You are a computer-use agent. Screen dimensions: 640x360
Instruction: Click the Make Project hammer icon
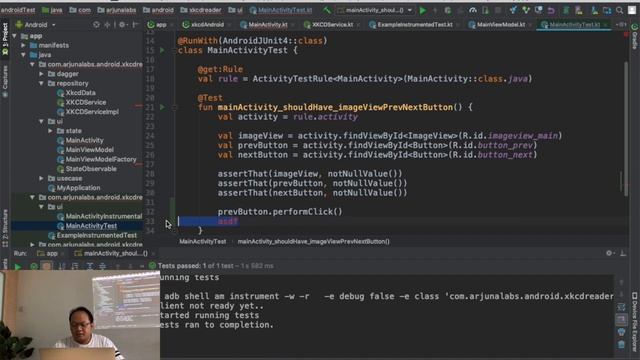[x=327, y=10]
